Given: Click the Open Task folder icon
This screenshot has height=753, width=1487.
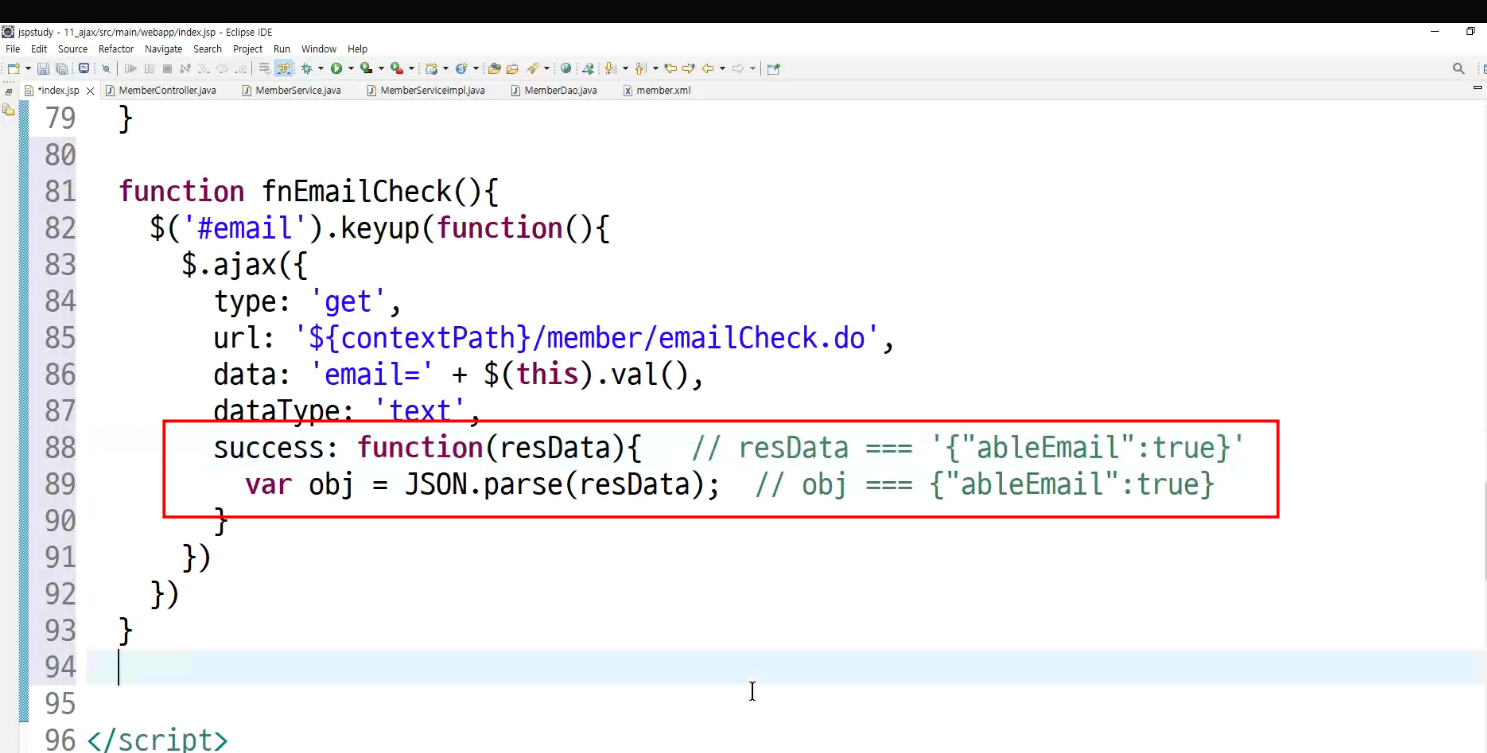Looking at the screenshot, I should coord(512,69).
